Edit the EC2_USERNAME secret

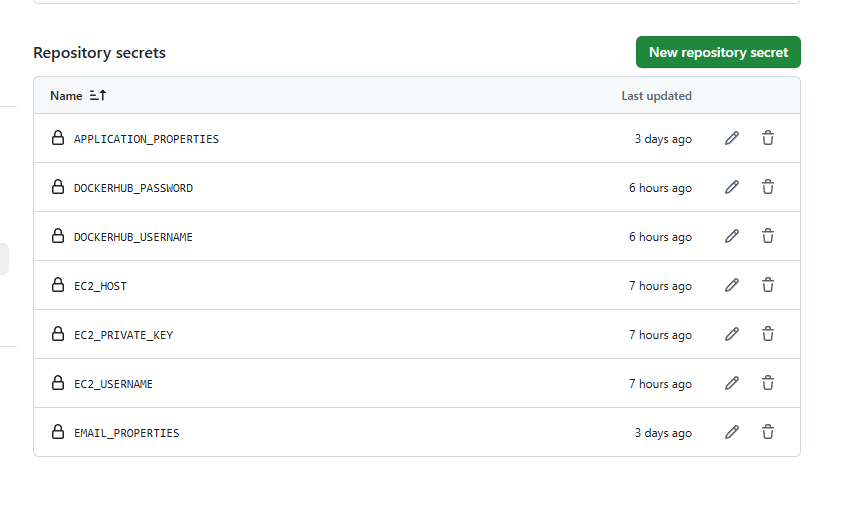coord(732,383)
